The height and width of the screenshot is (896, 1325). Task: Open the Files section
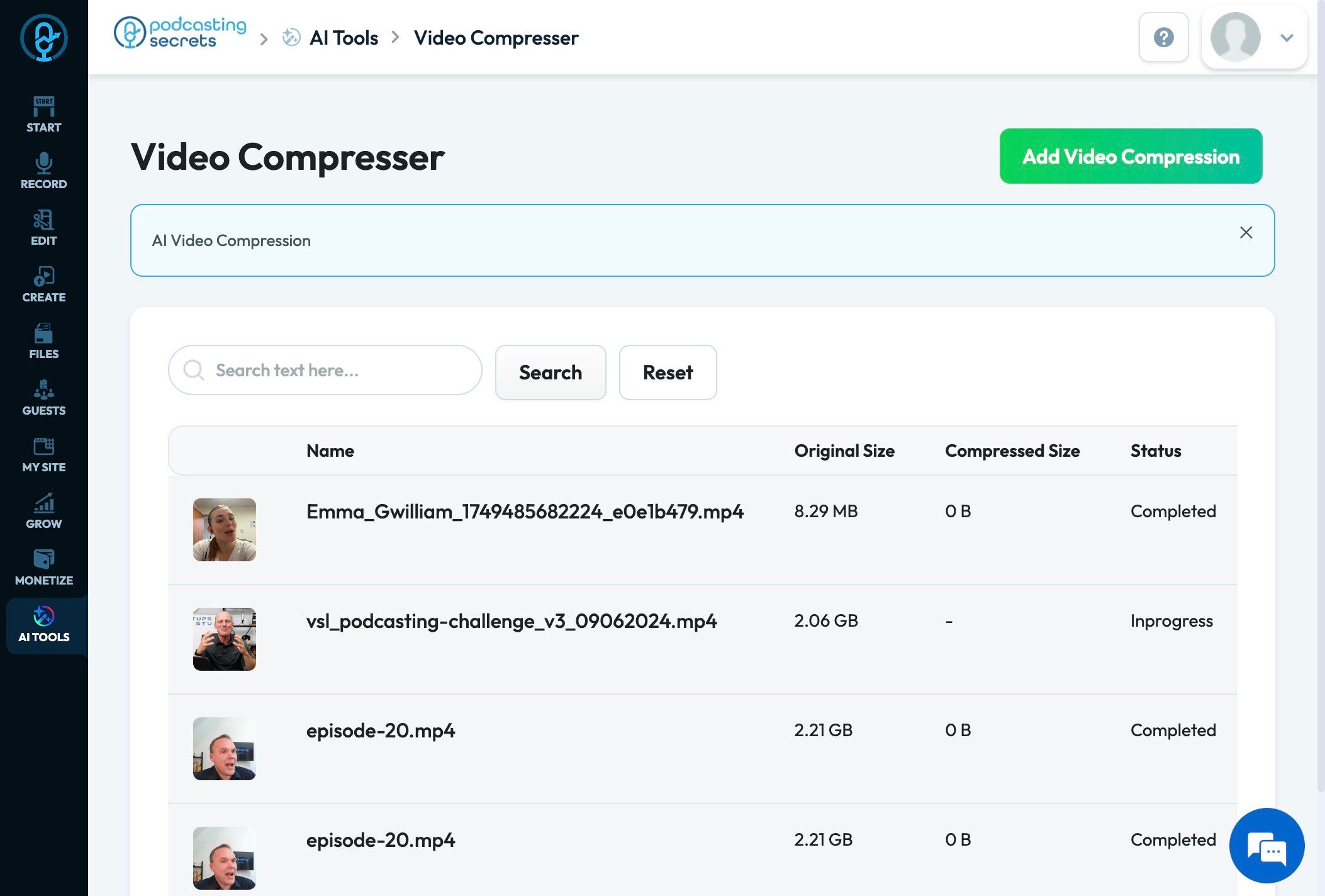(x=43, y=340)
